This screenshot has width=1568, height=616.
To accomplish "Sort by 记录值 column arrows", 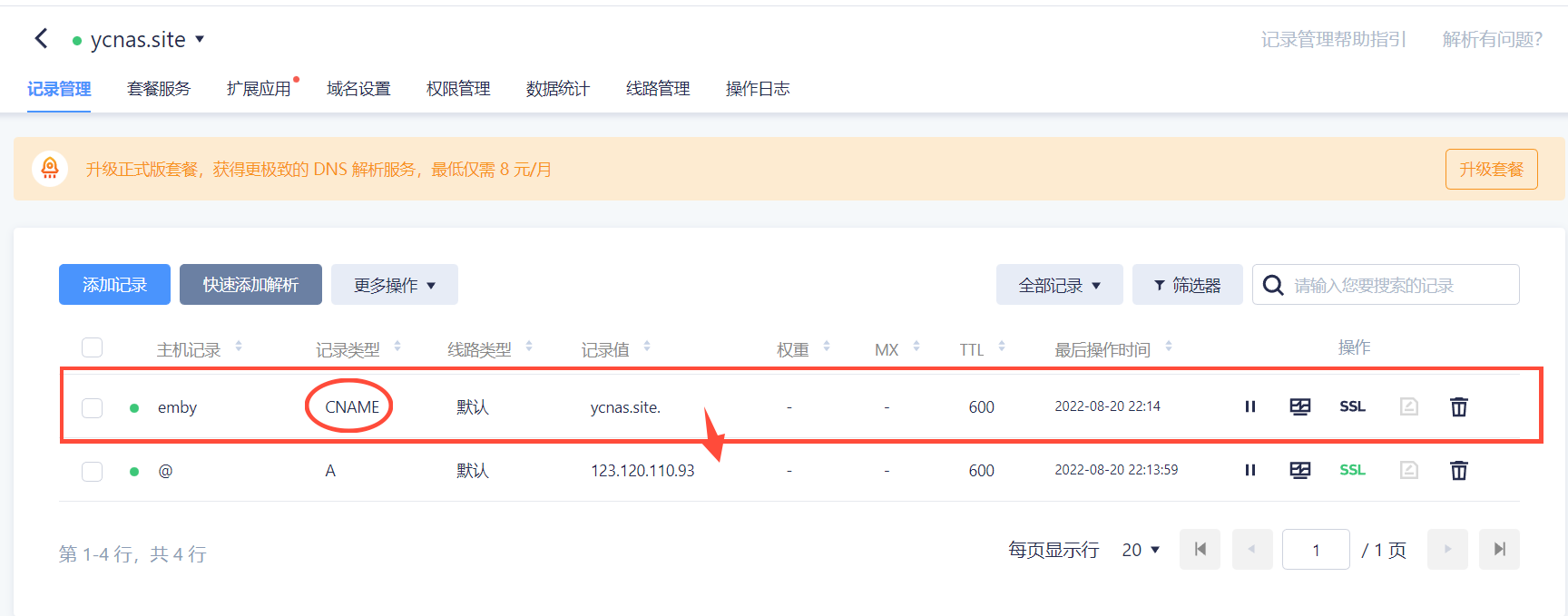I will [x=647, y=347].
